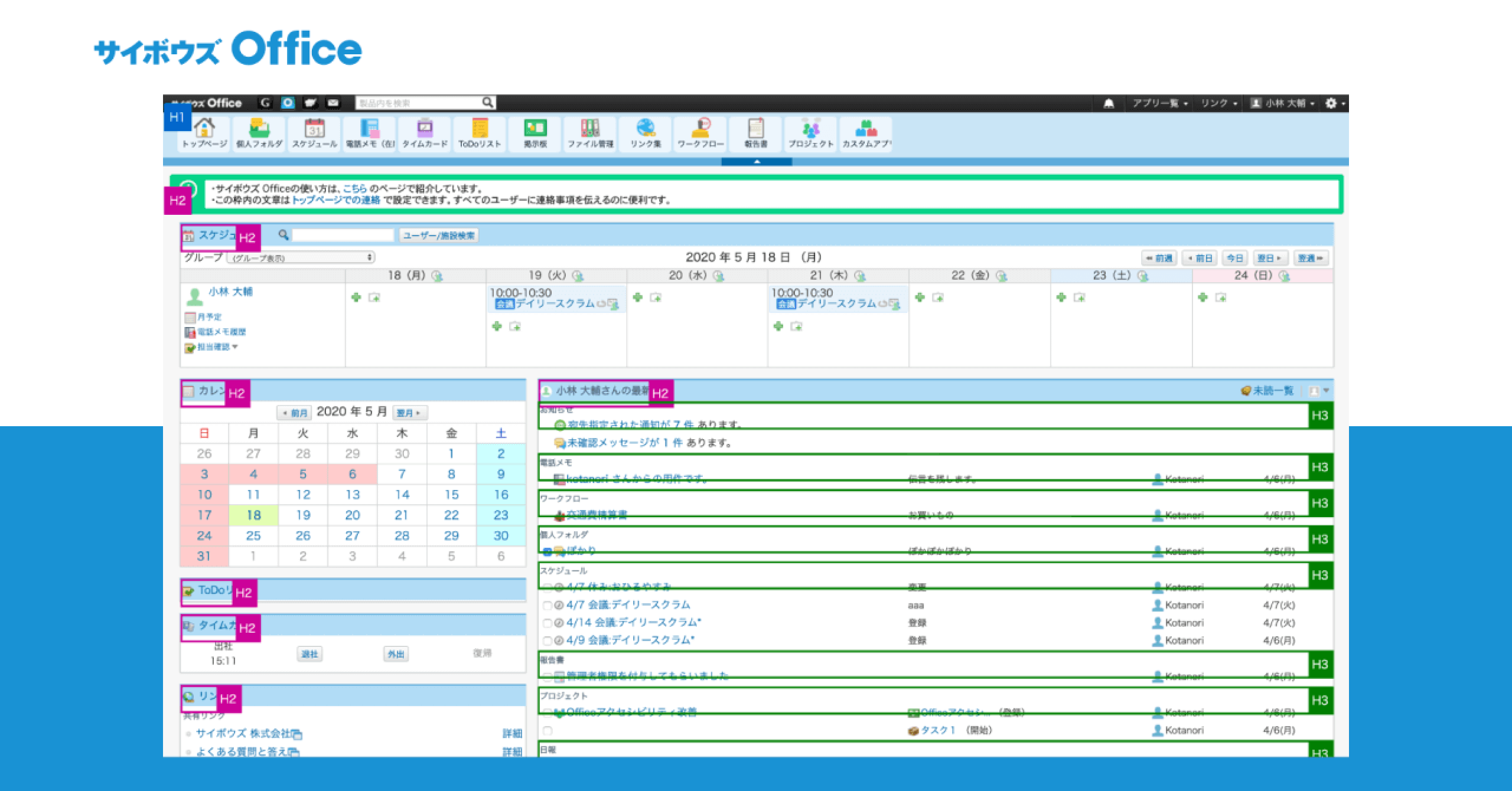1512x791 pixels.
Task: Add appointment with plus icon on 22 (金)
Action: point(920,298)
